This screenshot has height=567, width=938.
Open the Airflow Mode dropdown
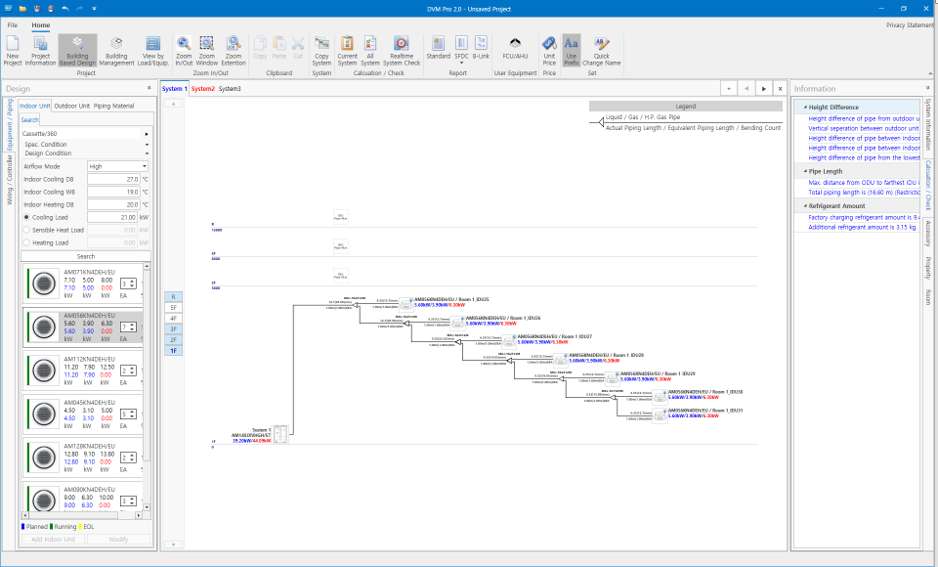pyautogui.click(x=118, y=167)
